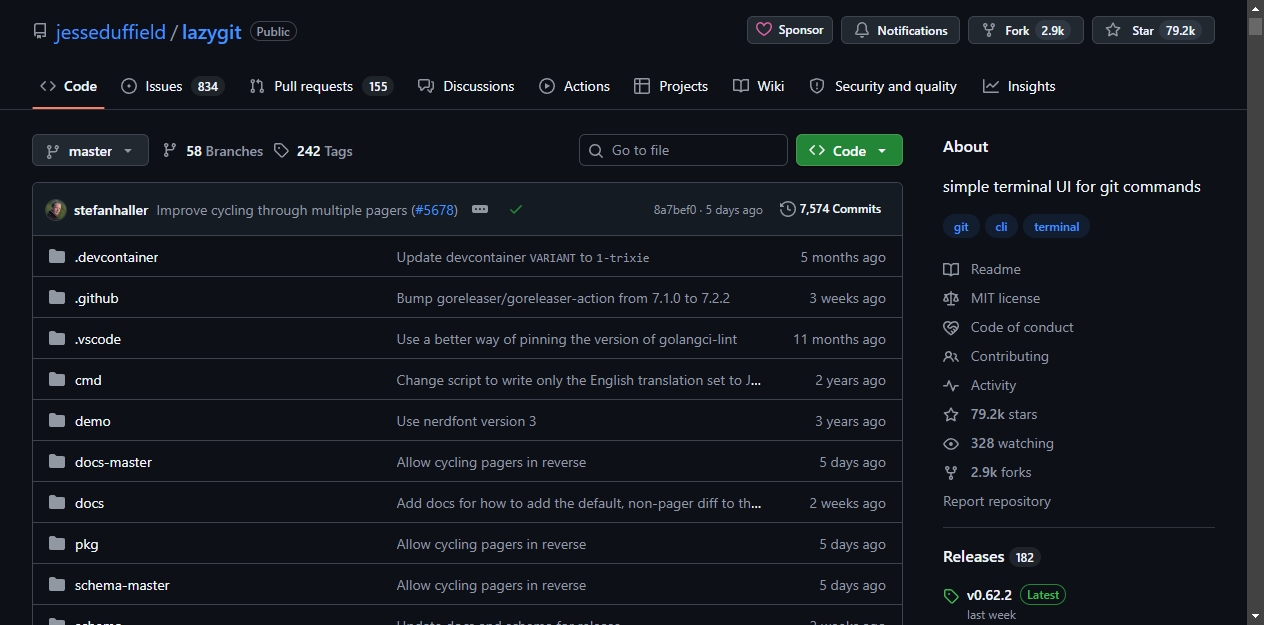This screenshot has height=625, width=1264.
Task: Open stefanhaller's profile link
Action: (111, 210)
